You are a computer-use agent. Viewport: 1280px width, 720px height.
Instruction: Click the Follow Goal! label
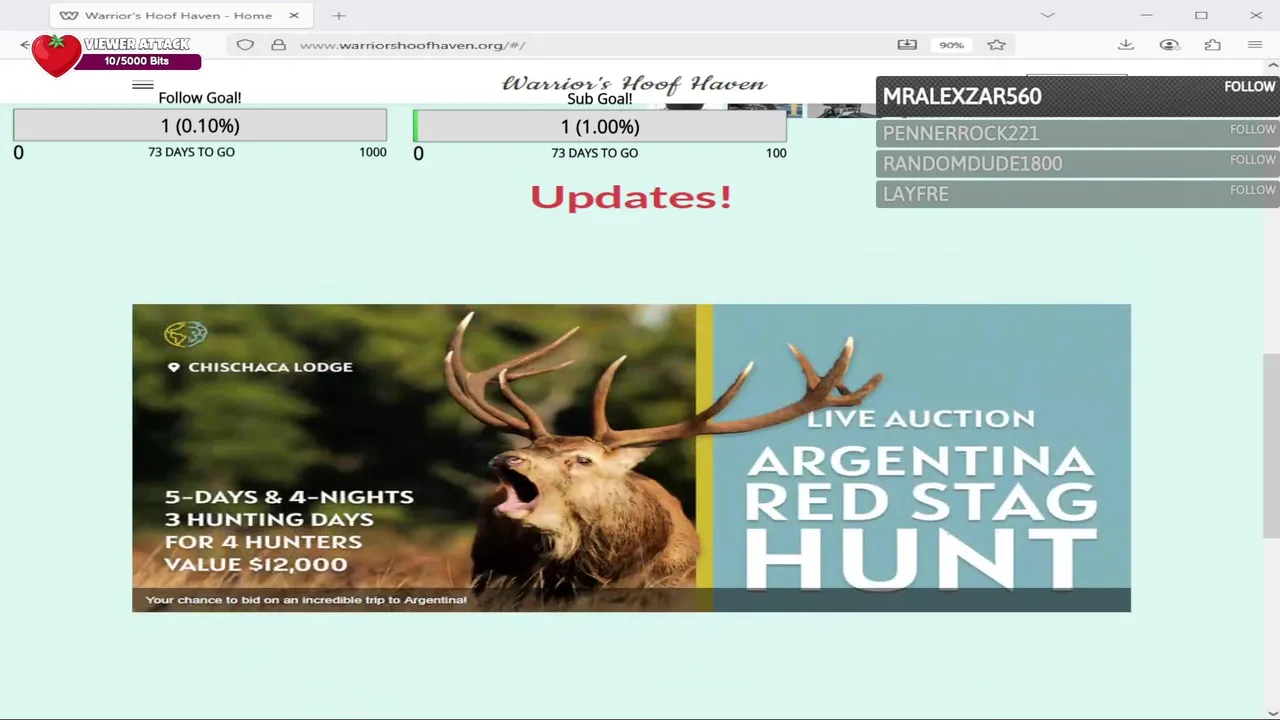(200, 98)
